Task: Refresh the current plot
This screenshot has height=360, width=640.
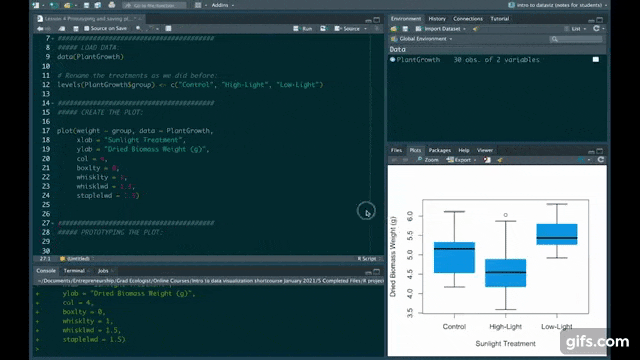Action: pos(601,160)
